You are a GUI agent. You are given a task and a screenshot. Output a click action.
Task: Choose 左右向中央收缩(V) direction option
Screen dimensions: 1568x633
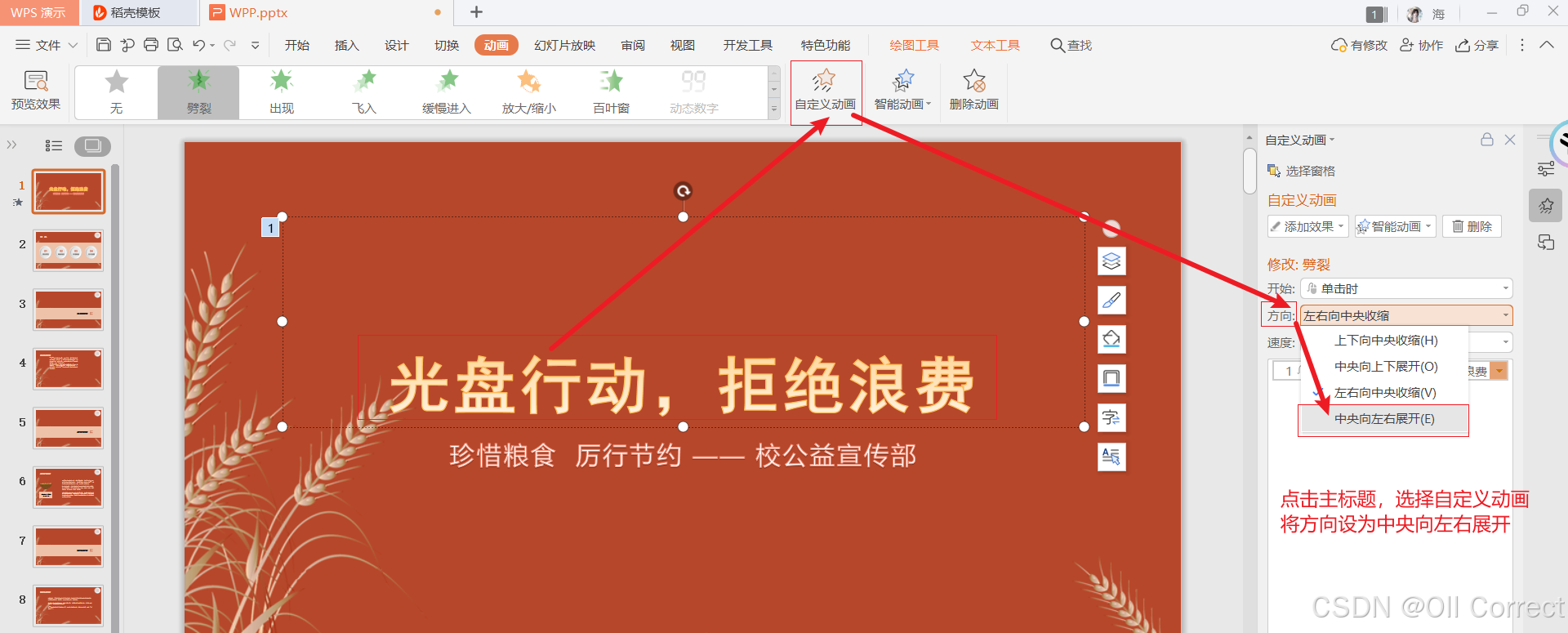1385,393
